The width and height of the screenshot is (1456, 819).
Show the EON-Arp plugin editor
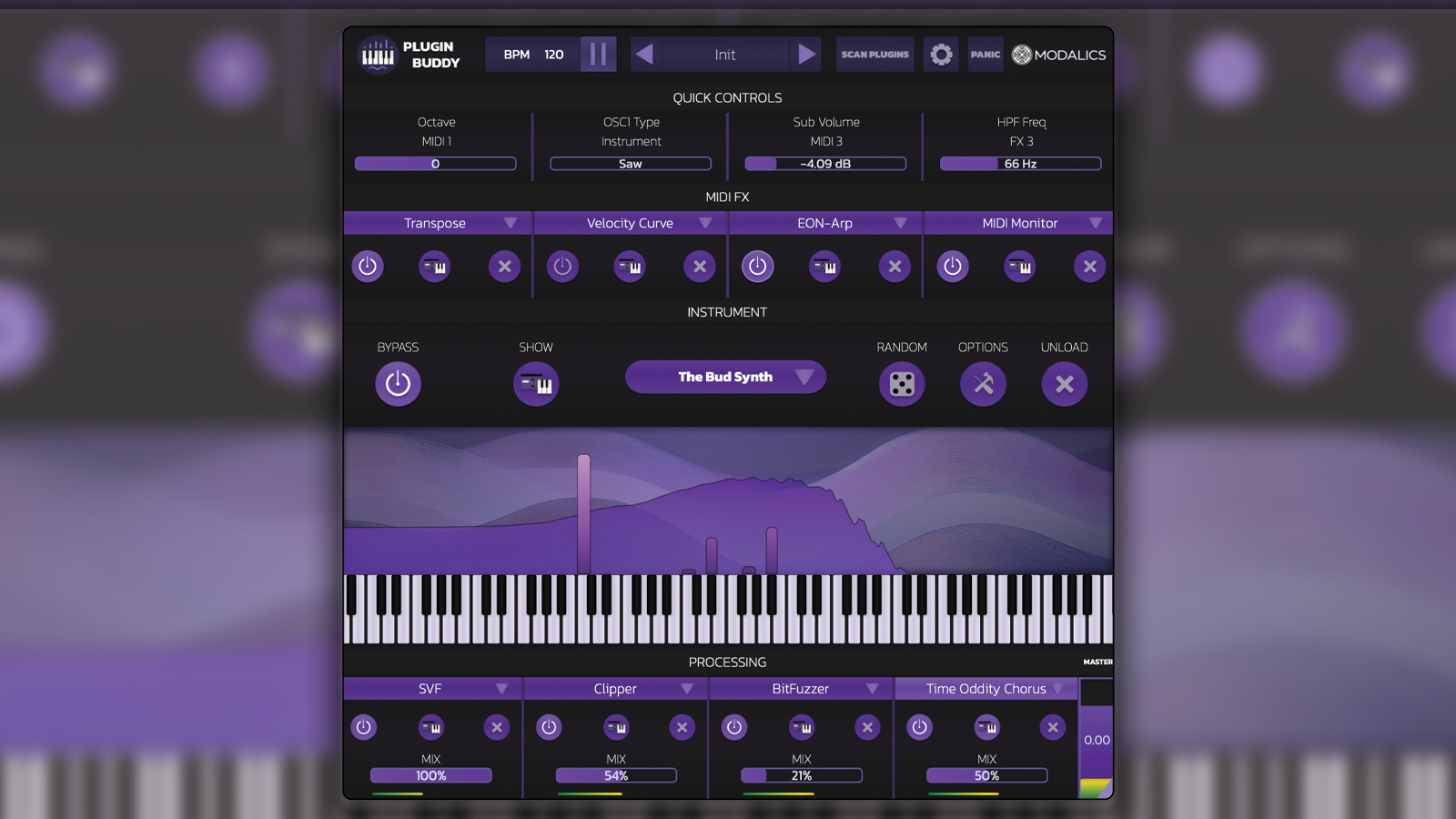(825, 267)
